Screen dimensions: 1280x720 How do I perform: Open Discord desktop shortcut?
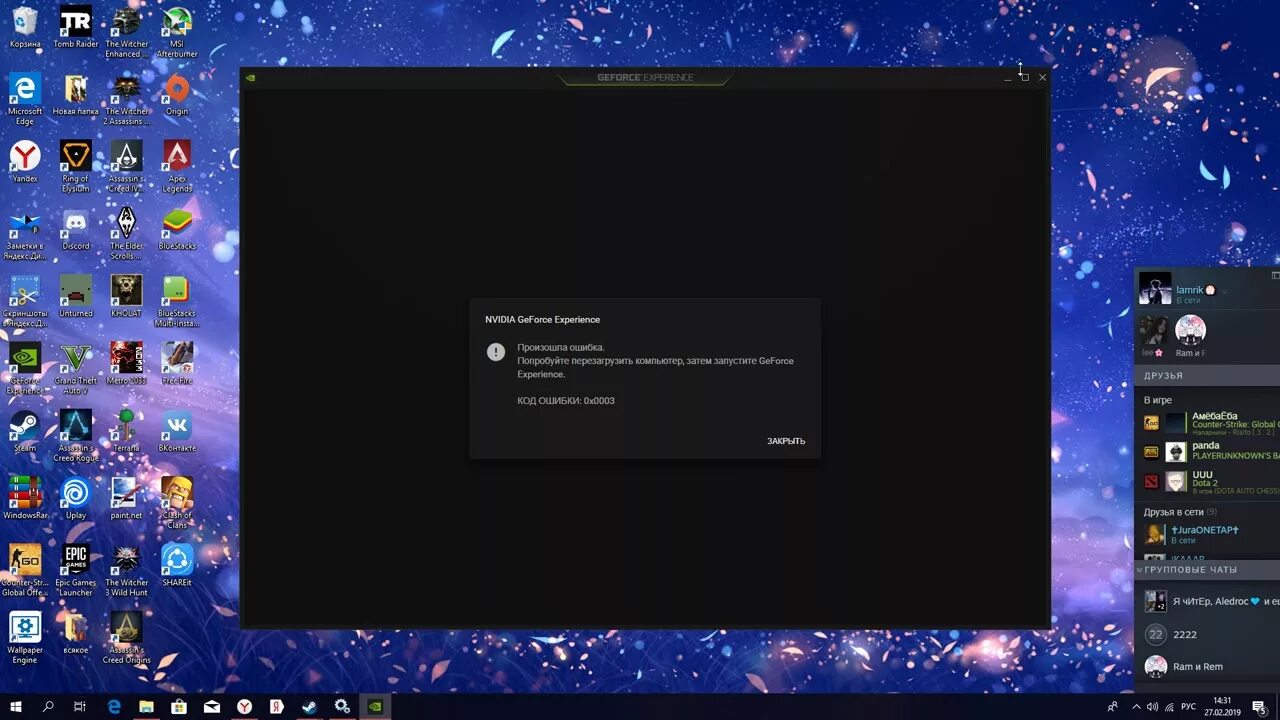point(76,229)
